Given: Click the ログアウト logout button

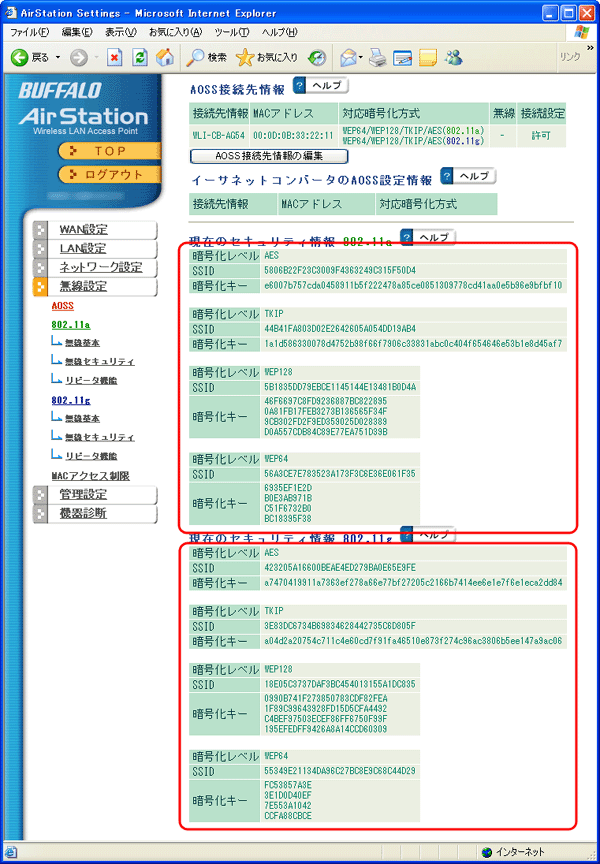Looking at the screenshot, I should tap(110, 175).
